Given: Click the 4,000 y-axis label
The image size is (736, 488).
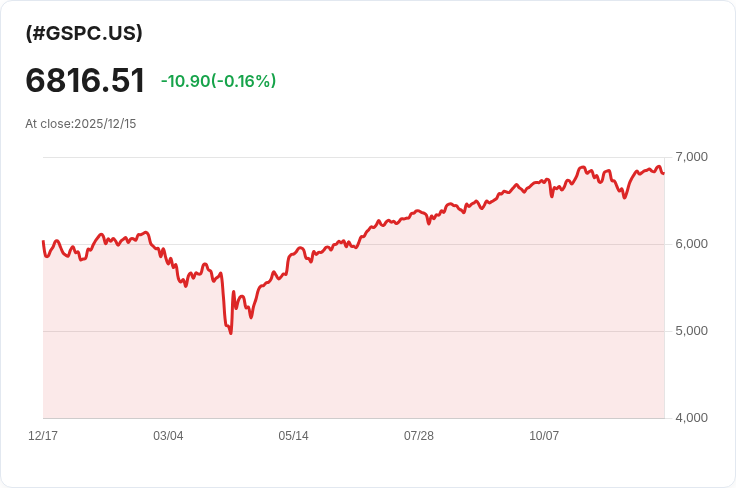Looking at the screenshot, I should (x=691, y=418).
